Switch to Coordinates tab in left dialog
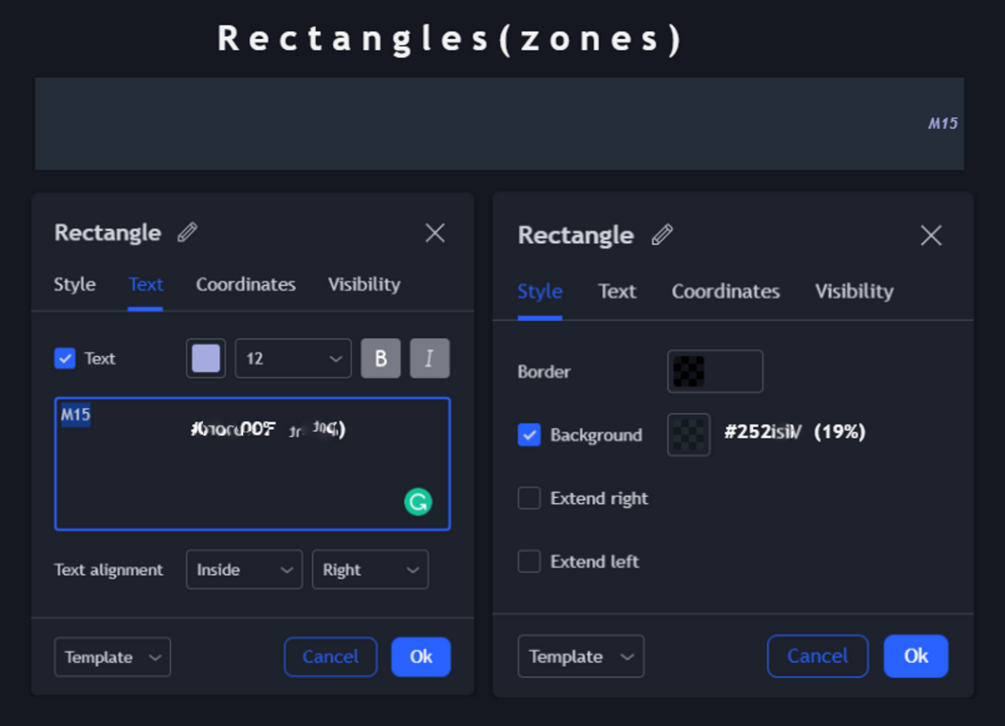 (x=246, y=284)
